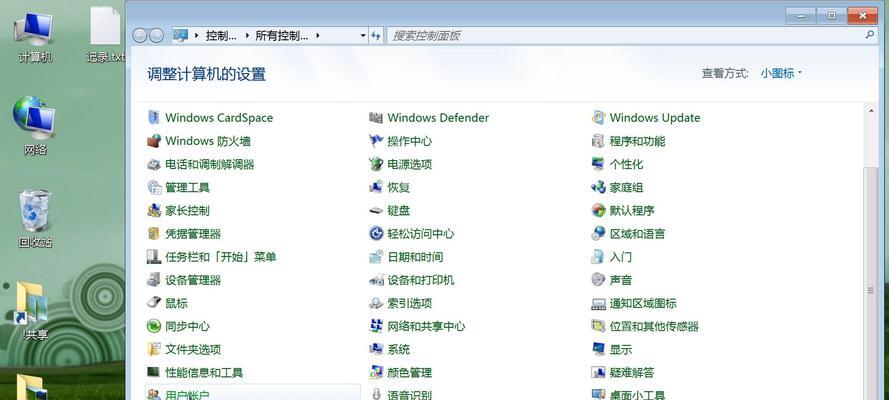The height and width of the screenshot is (400, 889).
Task: Click the 网络和共享中心 icon
Action: (x=376, y=326)
